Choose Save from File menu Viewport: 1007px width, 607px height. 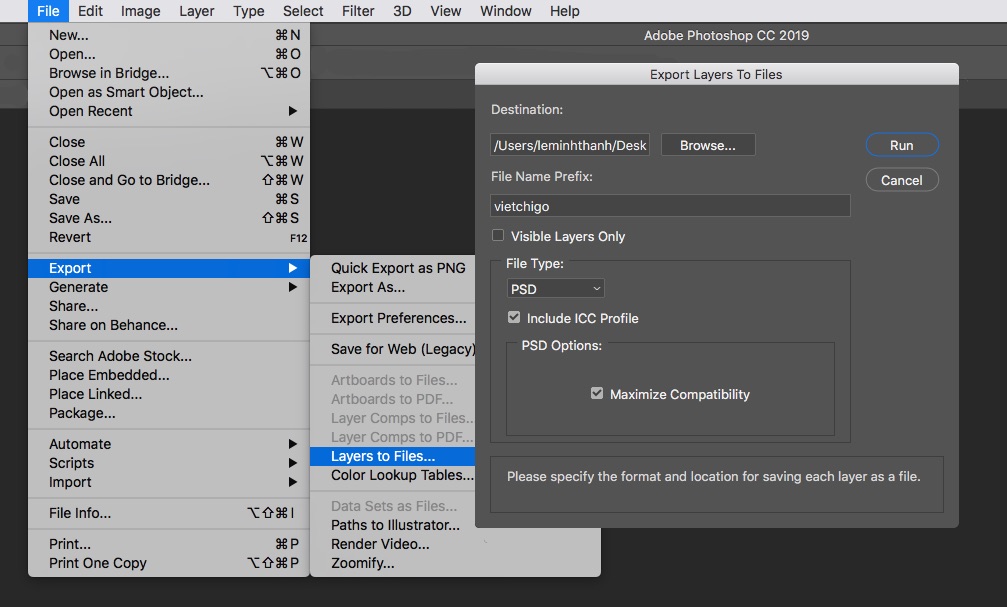(169, 199)
